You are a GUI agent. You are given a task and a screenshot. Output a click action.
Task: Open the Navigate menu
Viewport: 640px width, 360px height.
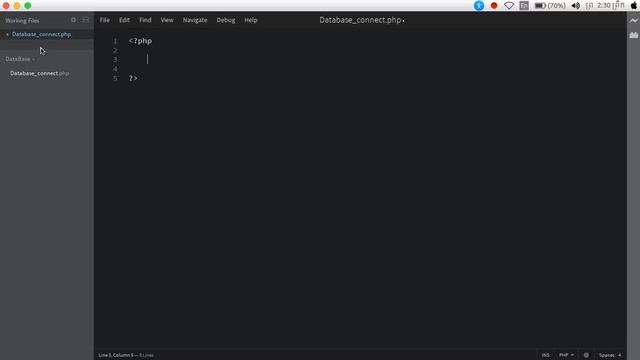[x=195, y=20]
